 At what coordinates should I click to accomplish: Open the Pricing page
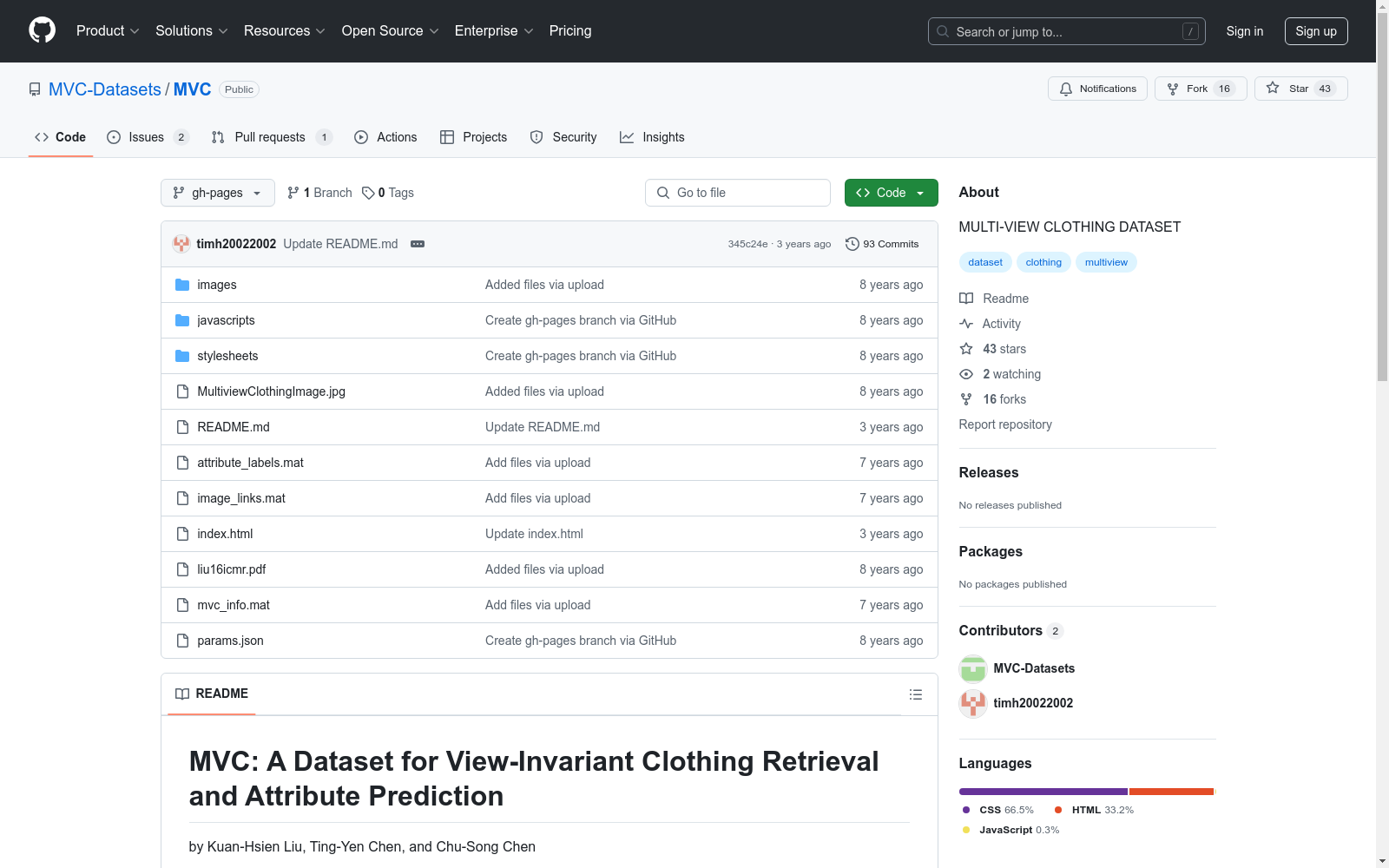coord(570,30)
